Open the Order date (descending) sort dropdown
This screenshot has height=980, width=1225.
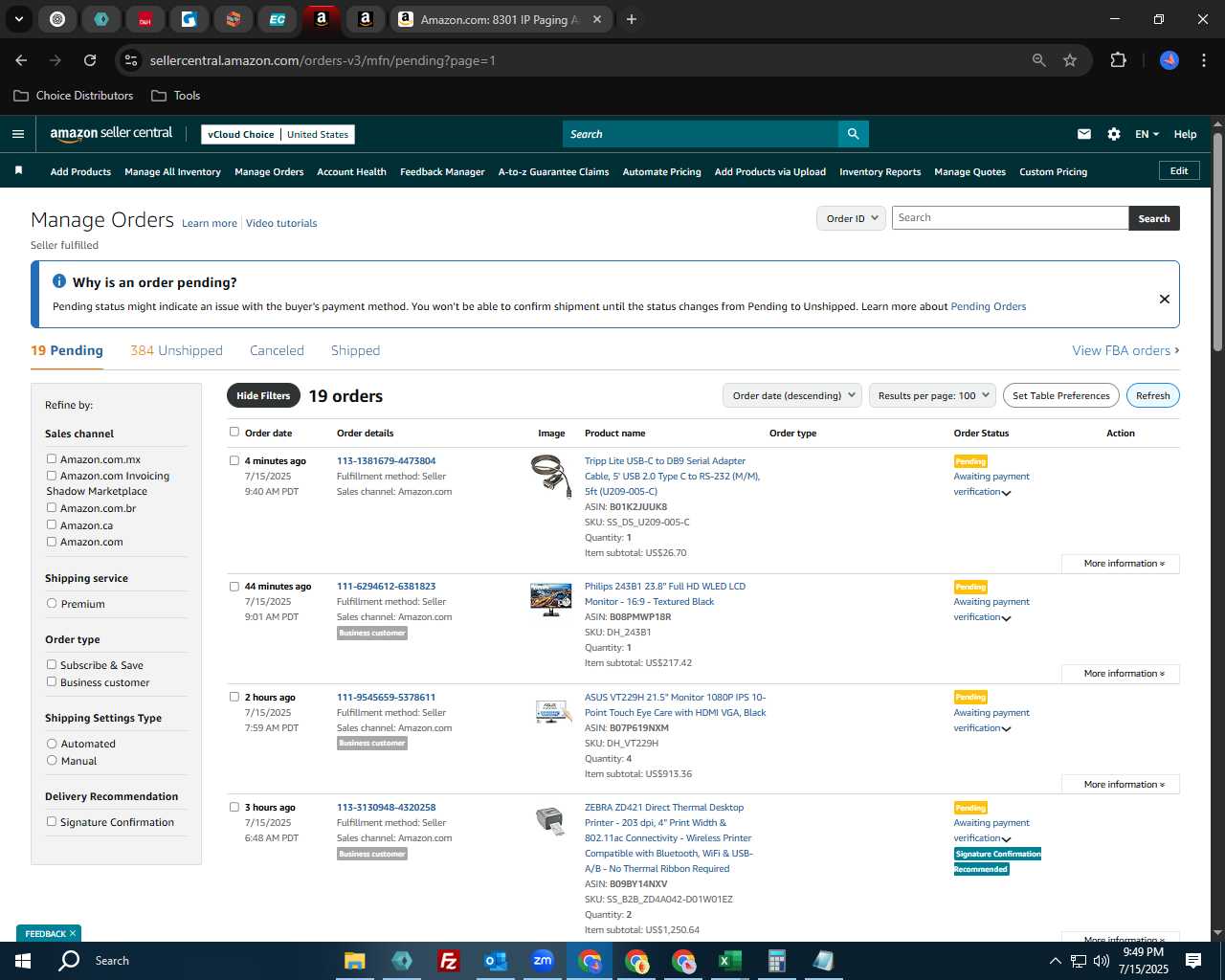792,395
